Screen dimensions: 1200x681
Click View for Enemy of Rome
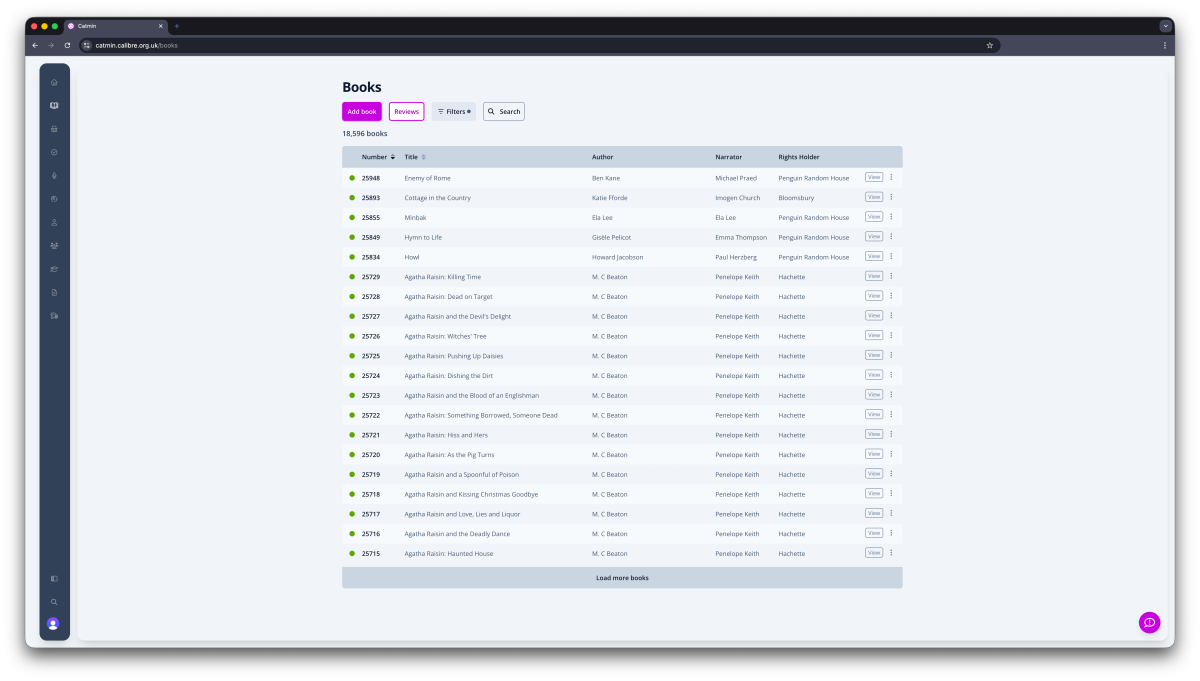point(874,177)
